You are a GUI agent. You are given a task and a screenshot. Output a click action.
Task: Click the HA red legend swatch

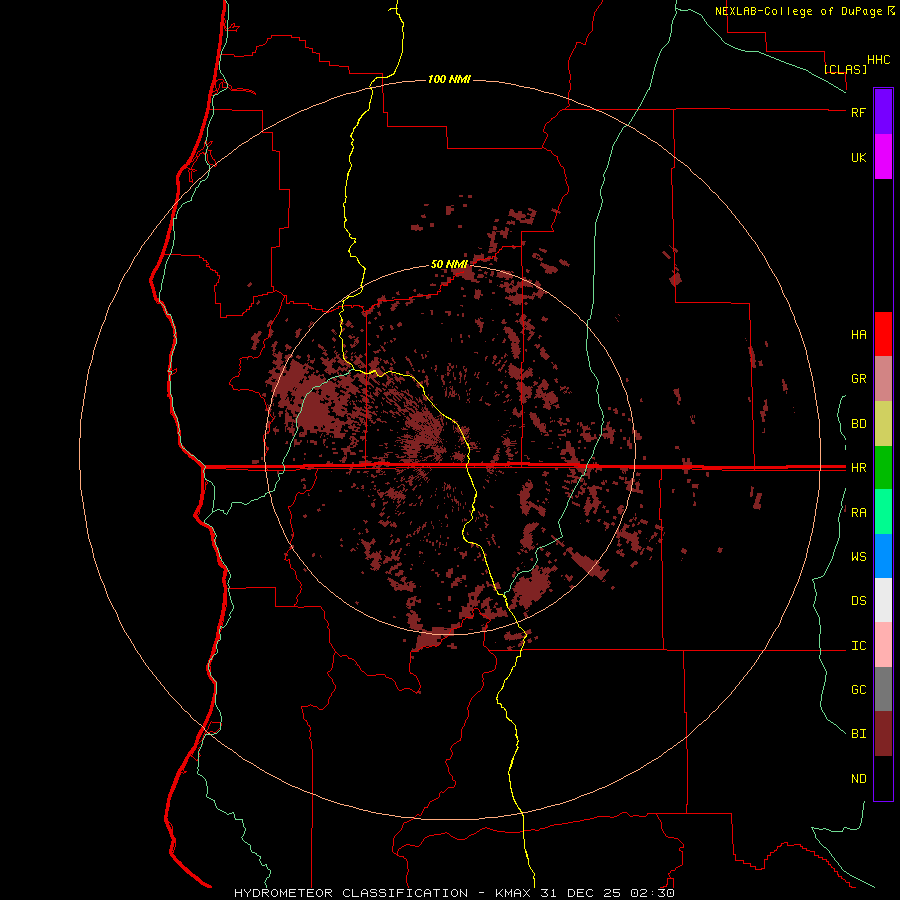point(883,334)
